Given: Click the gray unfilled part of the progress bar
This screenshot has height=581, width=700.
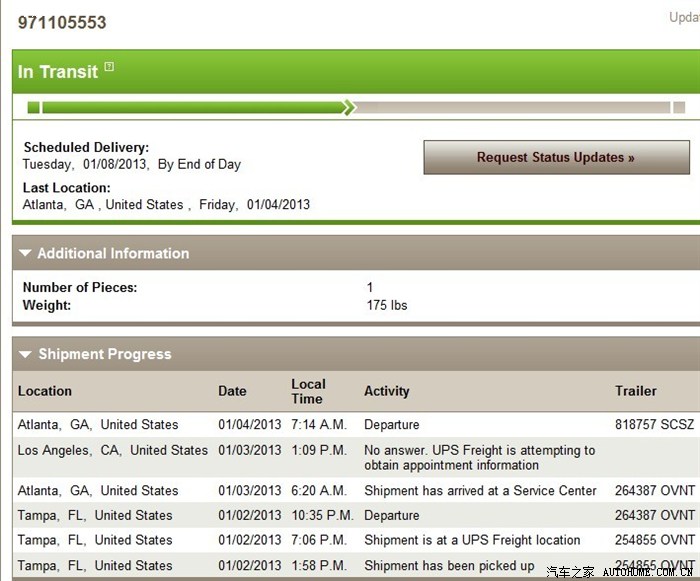Looking at the screenshot, I should (510, 107).
